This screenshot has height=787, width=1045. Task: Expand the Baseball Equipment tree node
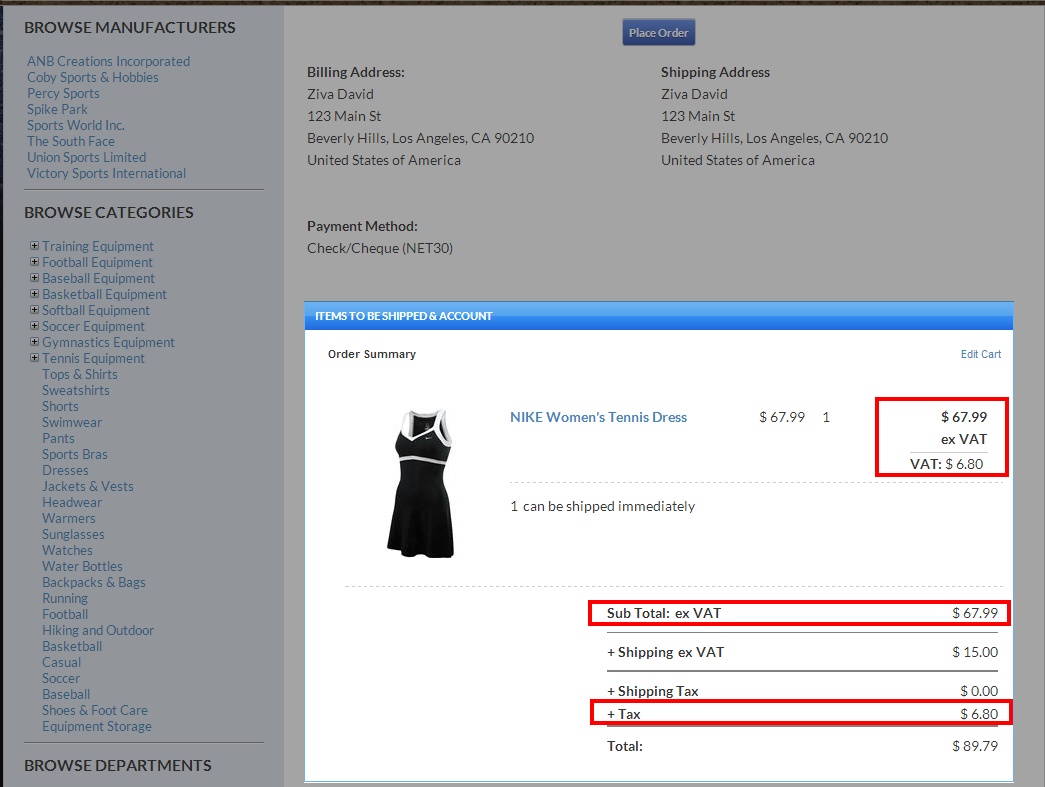[x=34, y=278]
